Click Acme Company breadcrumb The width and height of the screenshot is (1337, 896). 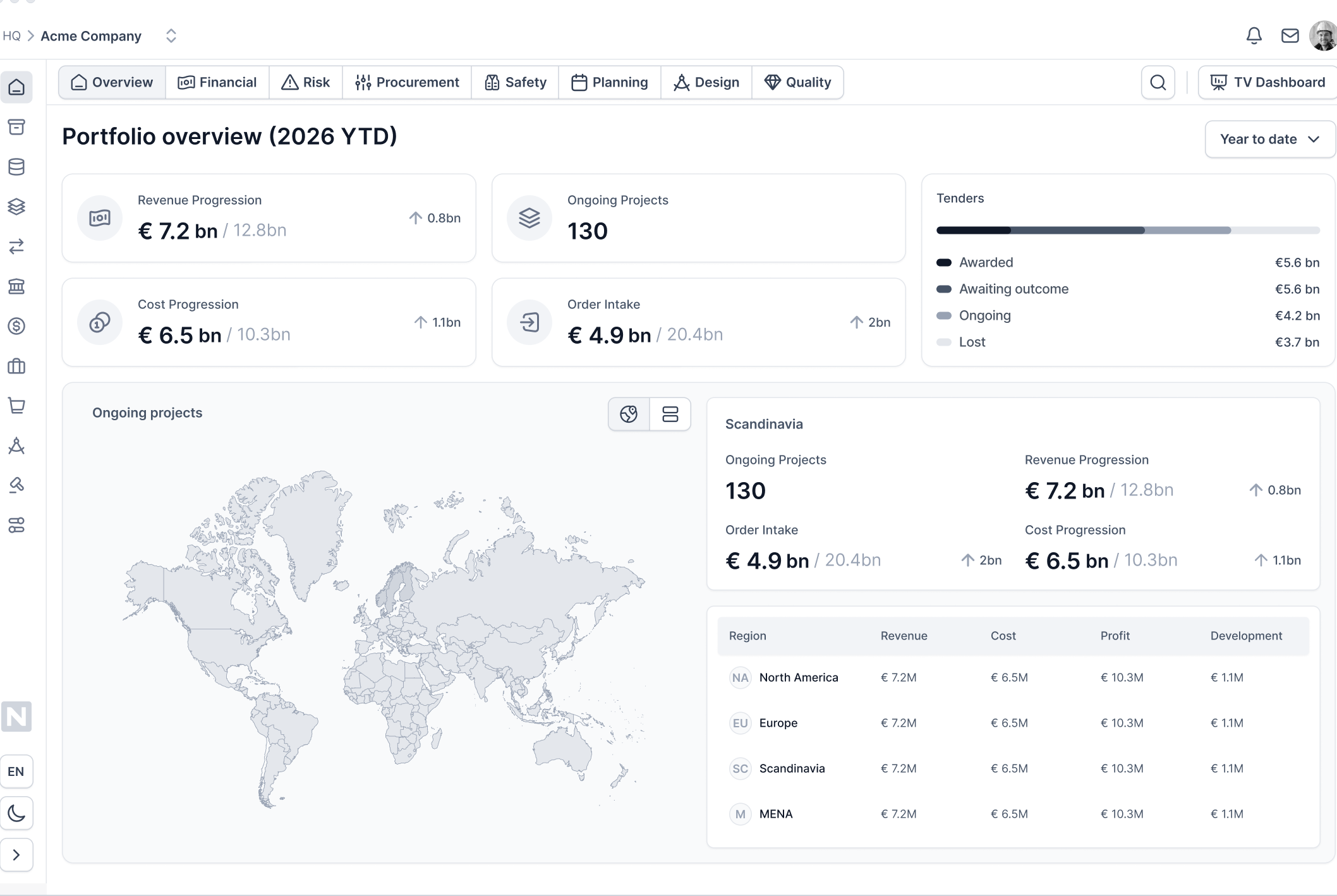[91, 36]
